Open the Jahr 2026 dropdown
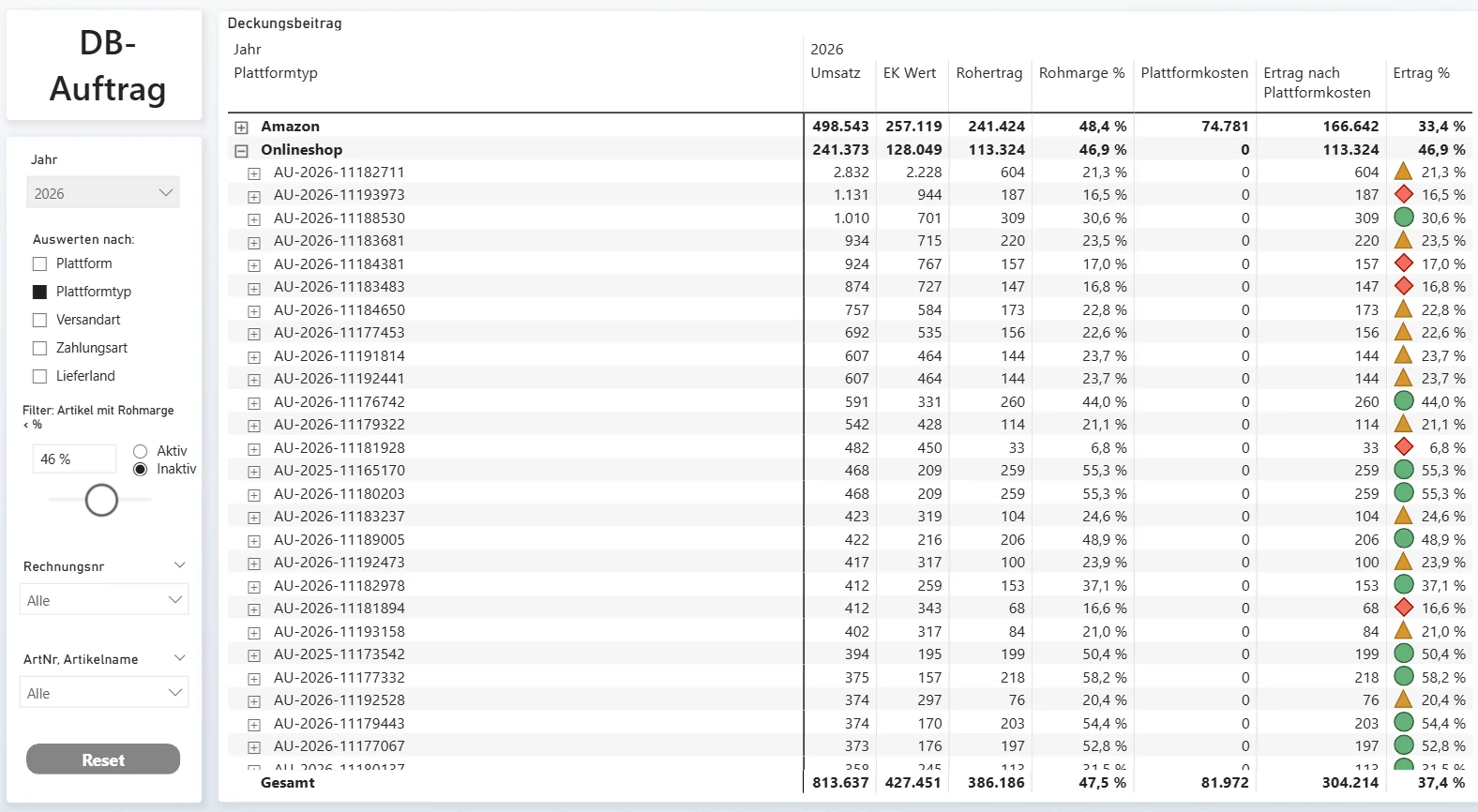Image resolution: width=1478 pixels, height=812 pixels. (103, 193)
